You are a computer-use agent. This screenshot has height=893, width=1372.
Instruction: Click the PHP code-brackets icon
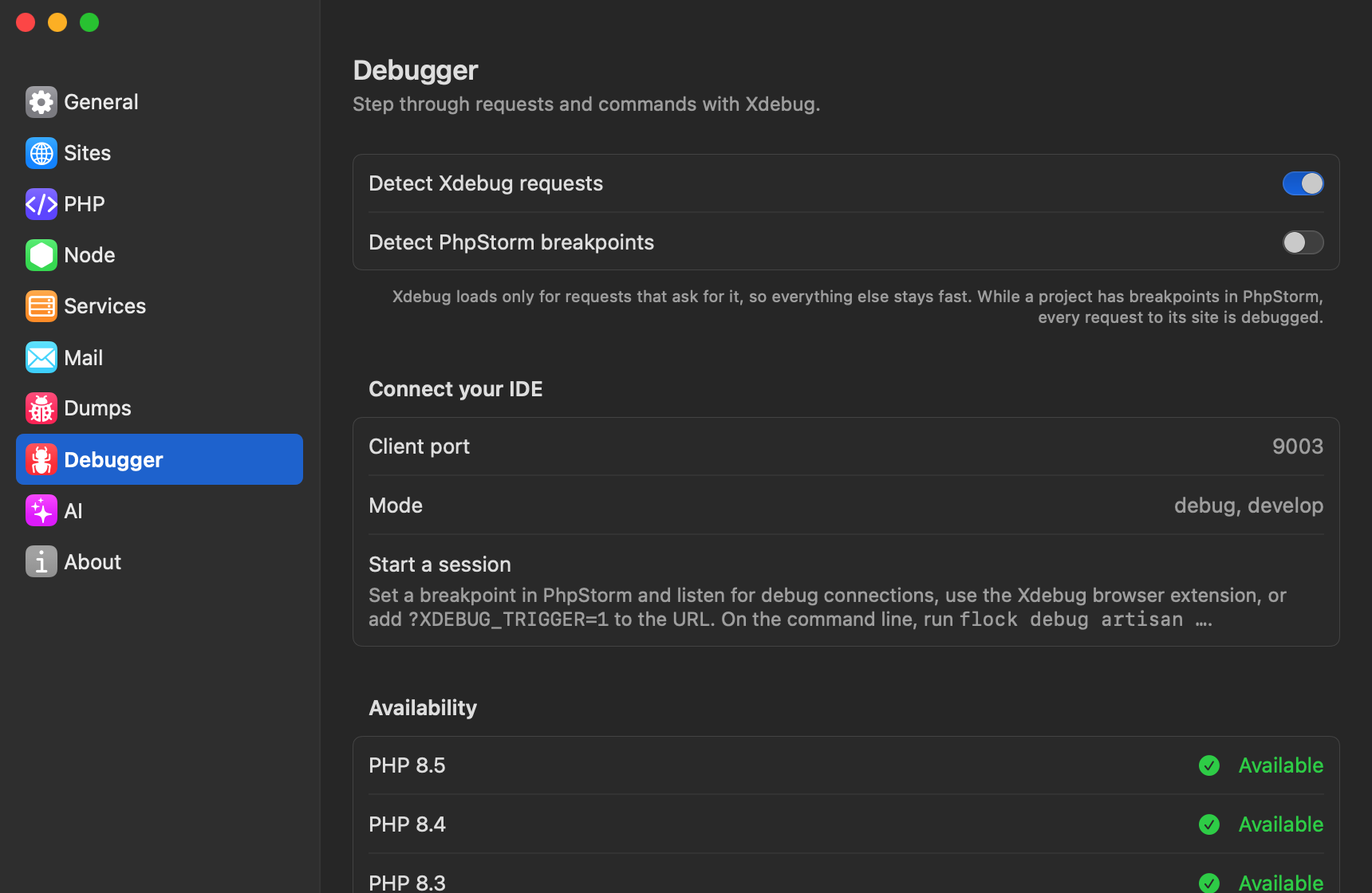41,204
